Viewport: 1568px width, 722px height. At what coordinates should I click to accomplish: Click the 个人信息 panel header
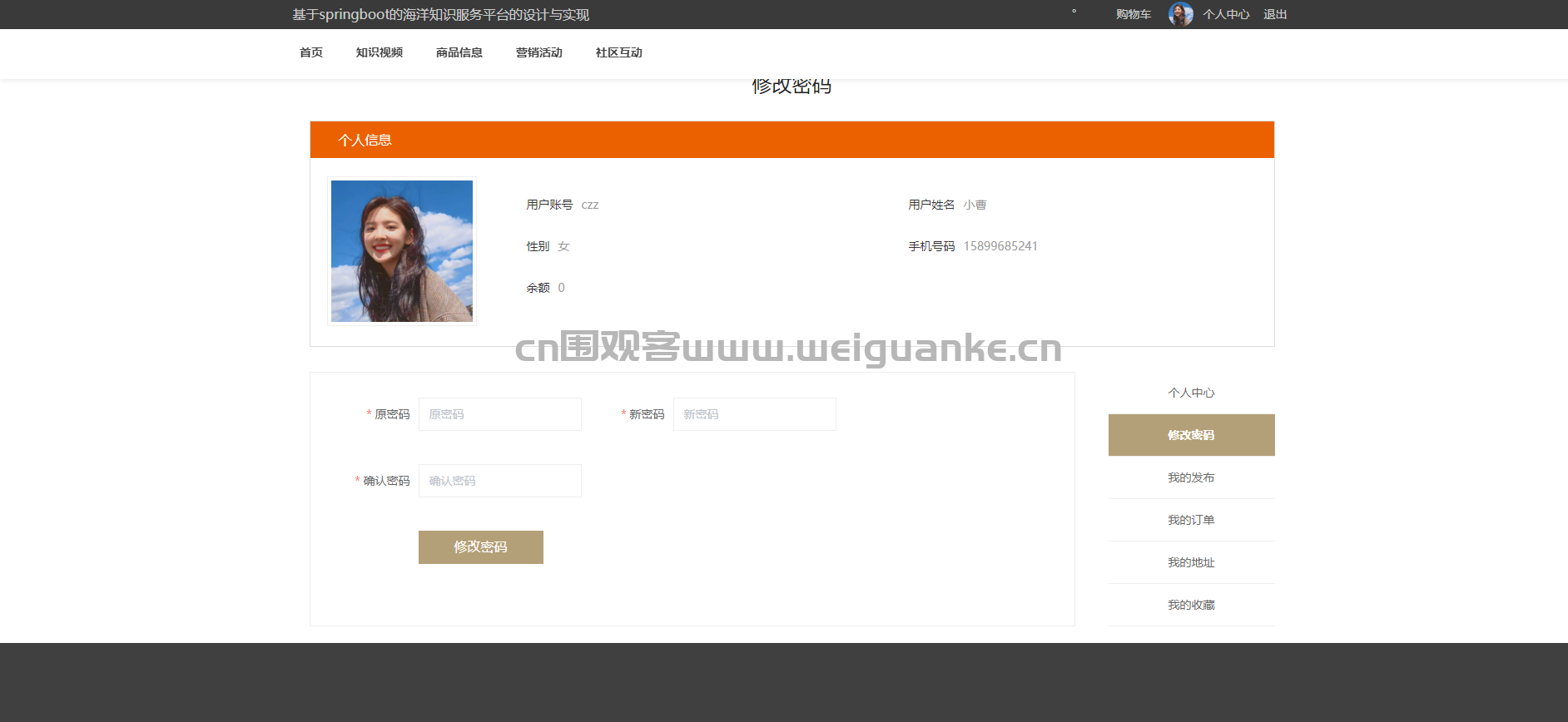(x=792, y=140)
